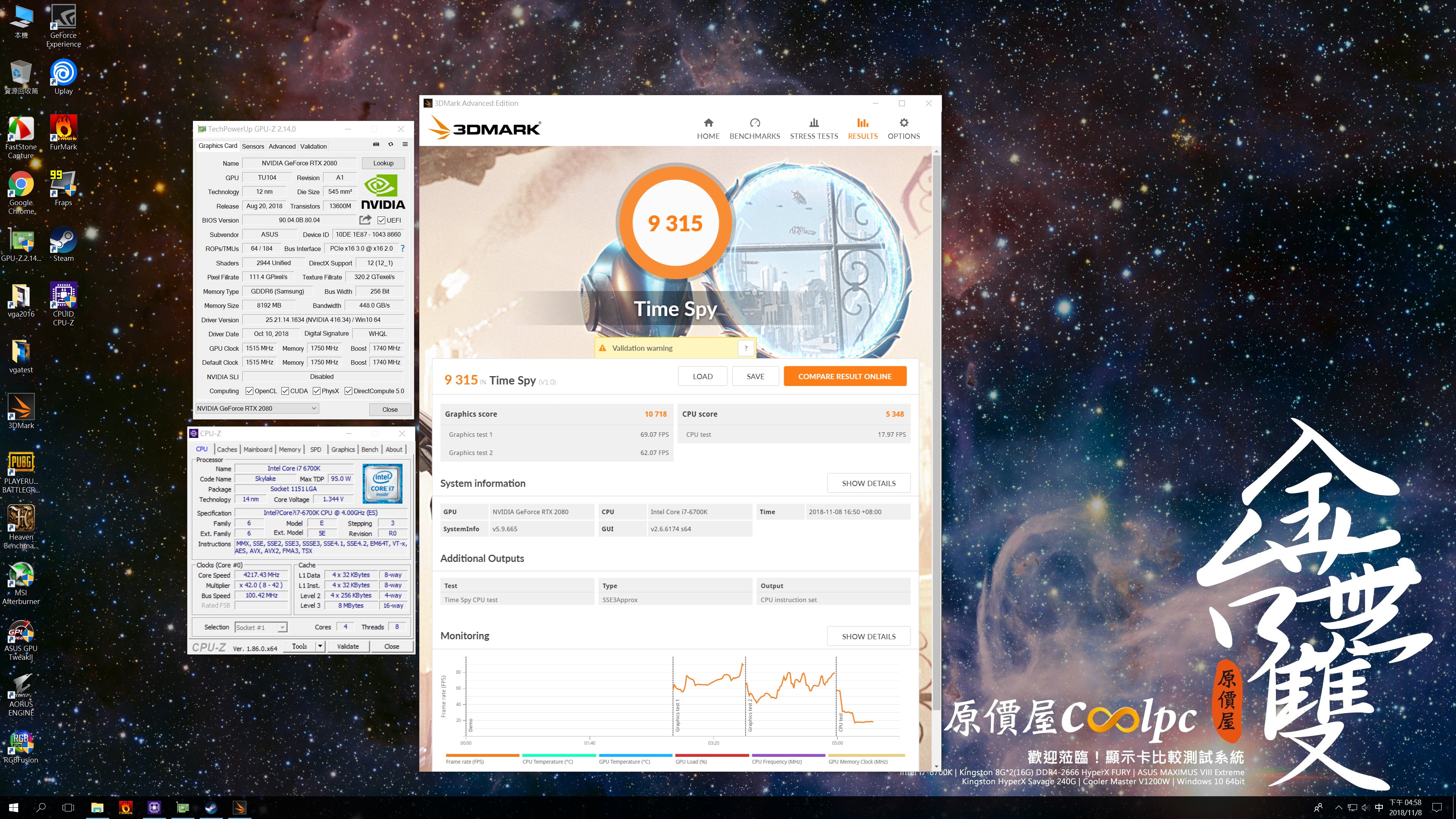Click Bus Interface question mark in GPU-Z
Image resolution: width=1456 pixels, height=819 pixels.
(x=402, y=249)
